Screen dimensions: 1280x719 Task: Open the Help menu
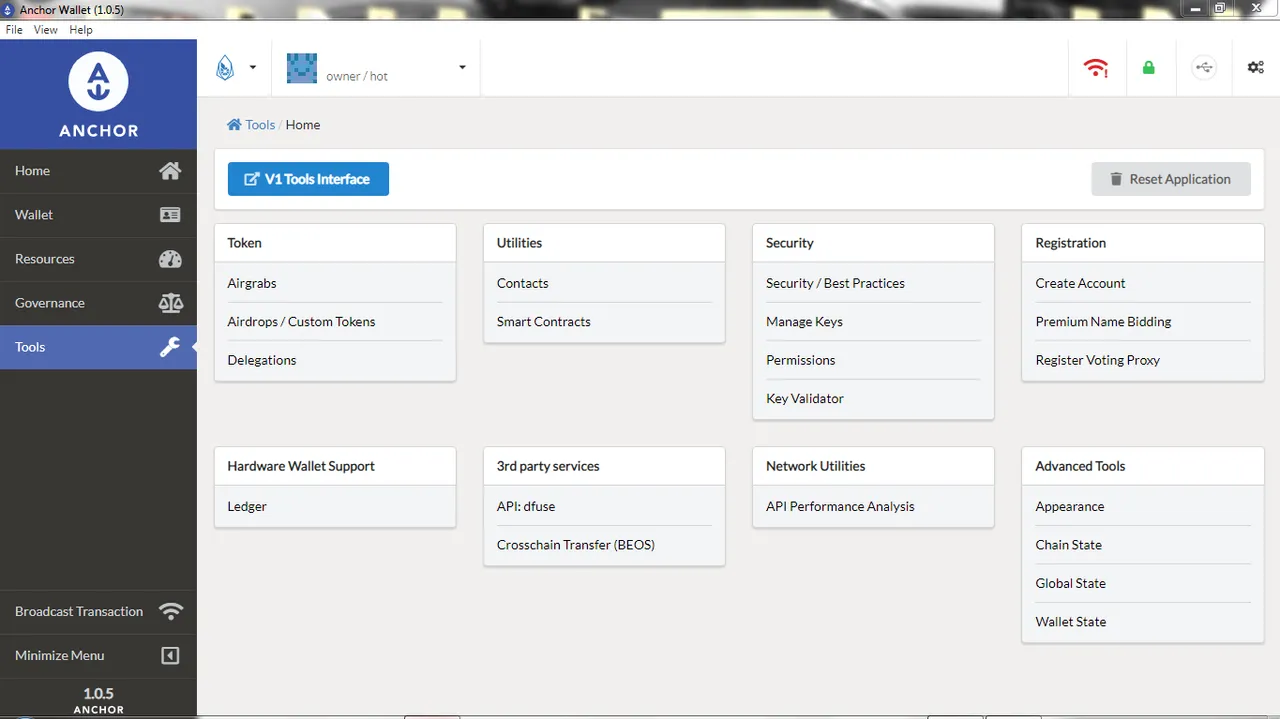[81, 30]
